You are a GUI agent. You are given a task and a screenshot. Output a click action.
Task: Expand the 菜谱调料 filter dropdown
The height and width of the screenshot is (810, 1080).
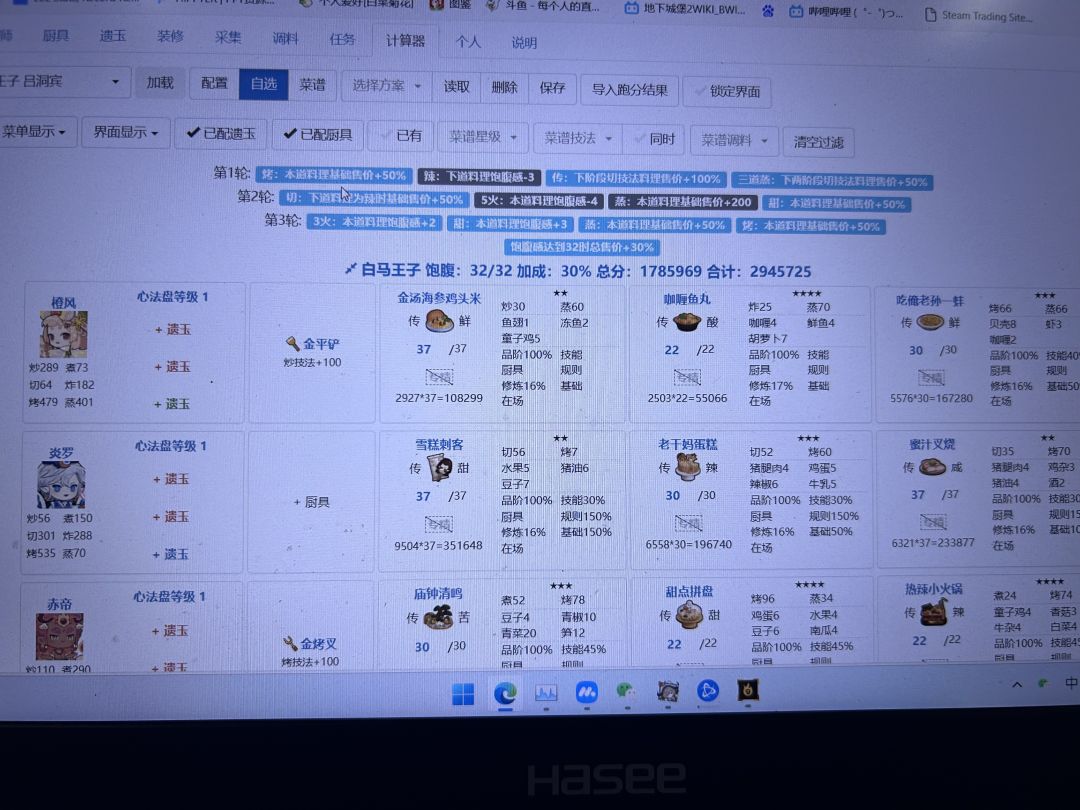click(734, 141)
